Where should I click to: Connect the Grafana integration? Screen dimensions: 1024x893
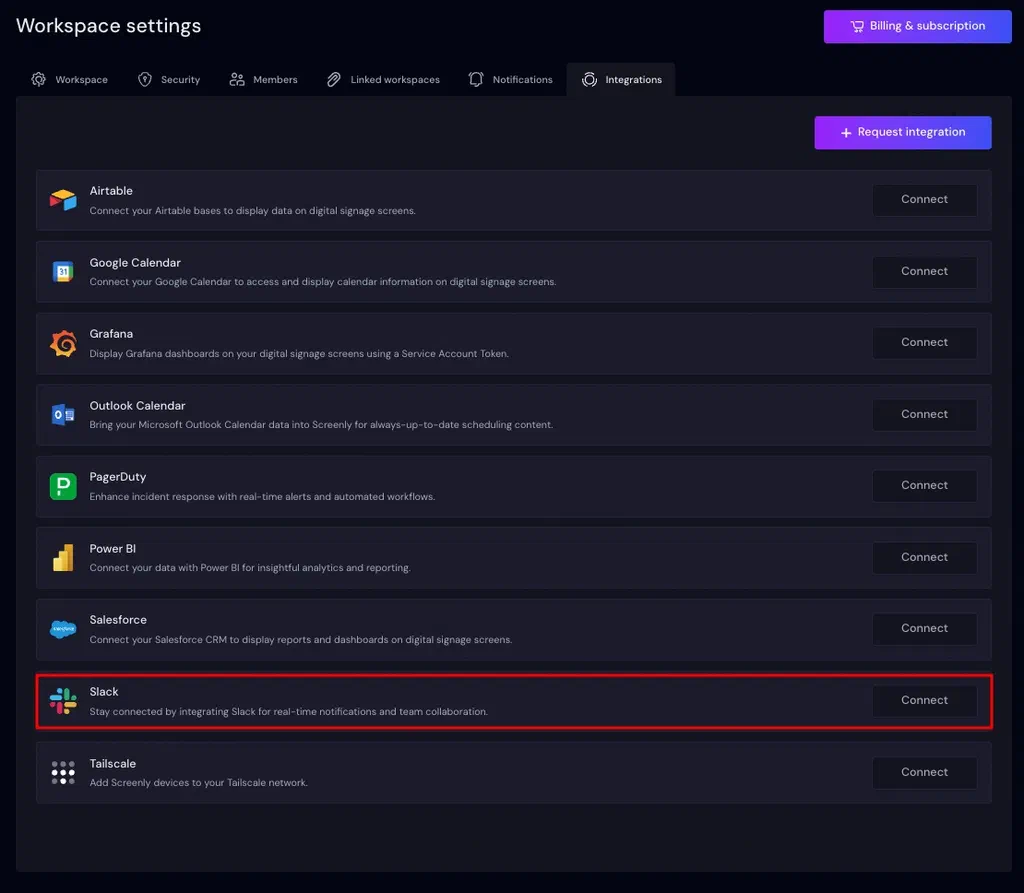click(925, 342)
